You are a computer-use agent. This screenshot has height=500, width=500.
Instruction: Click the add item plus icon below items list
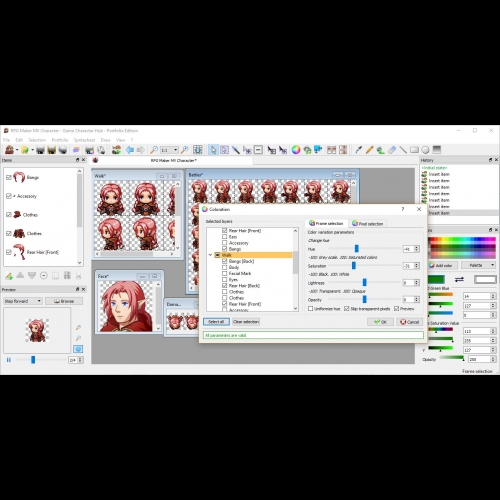[x=9, y=276]
